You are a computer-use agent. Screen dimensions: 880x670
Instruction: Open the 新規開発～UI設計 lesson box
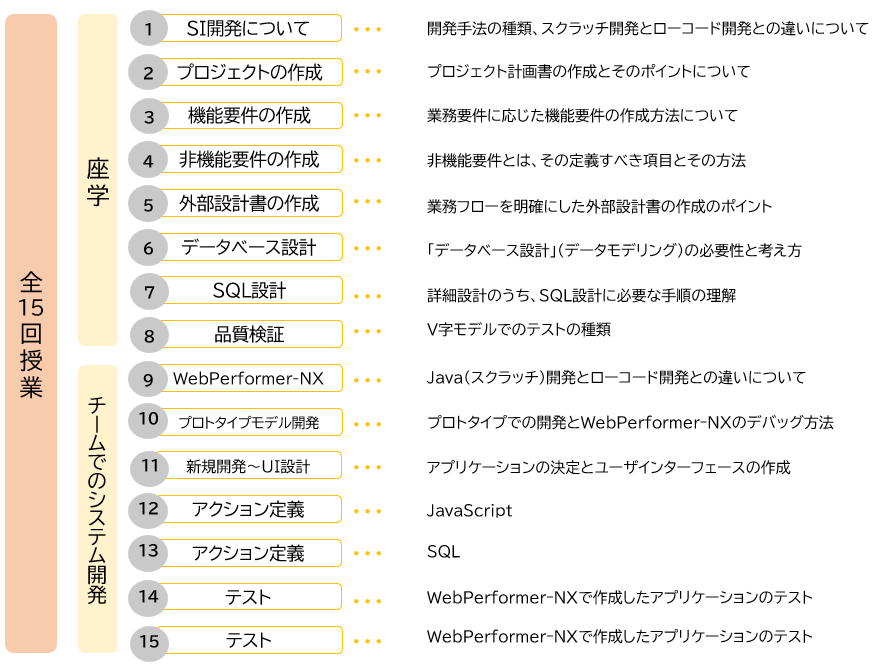249,466
